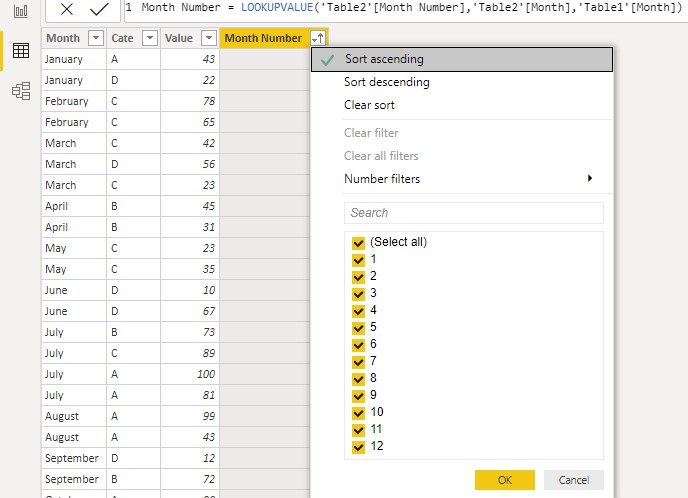
Task: Click the Value cell showing 45
Action: coord(190,206)
